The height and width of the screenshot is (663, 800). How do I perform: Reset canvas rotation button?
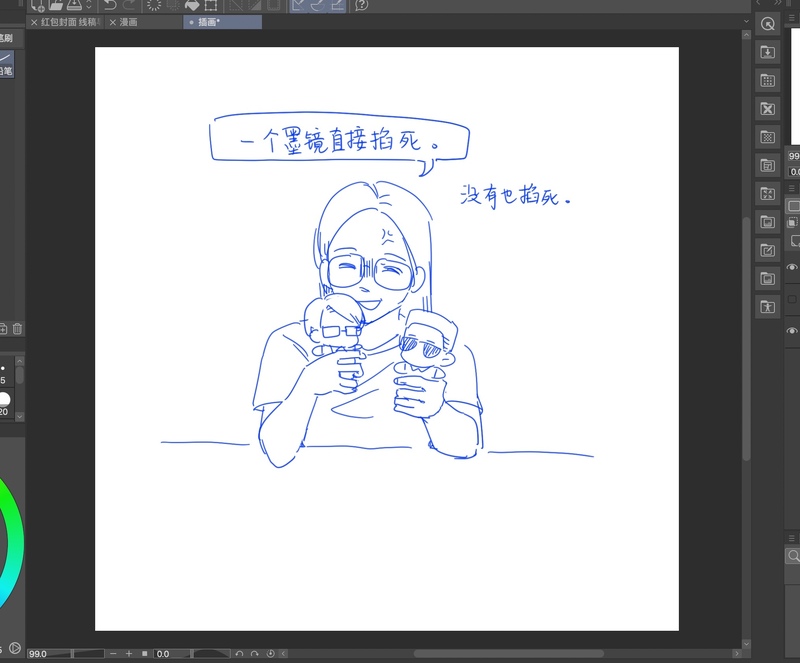tap(270, 653)
